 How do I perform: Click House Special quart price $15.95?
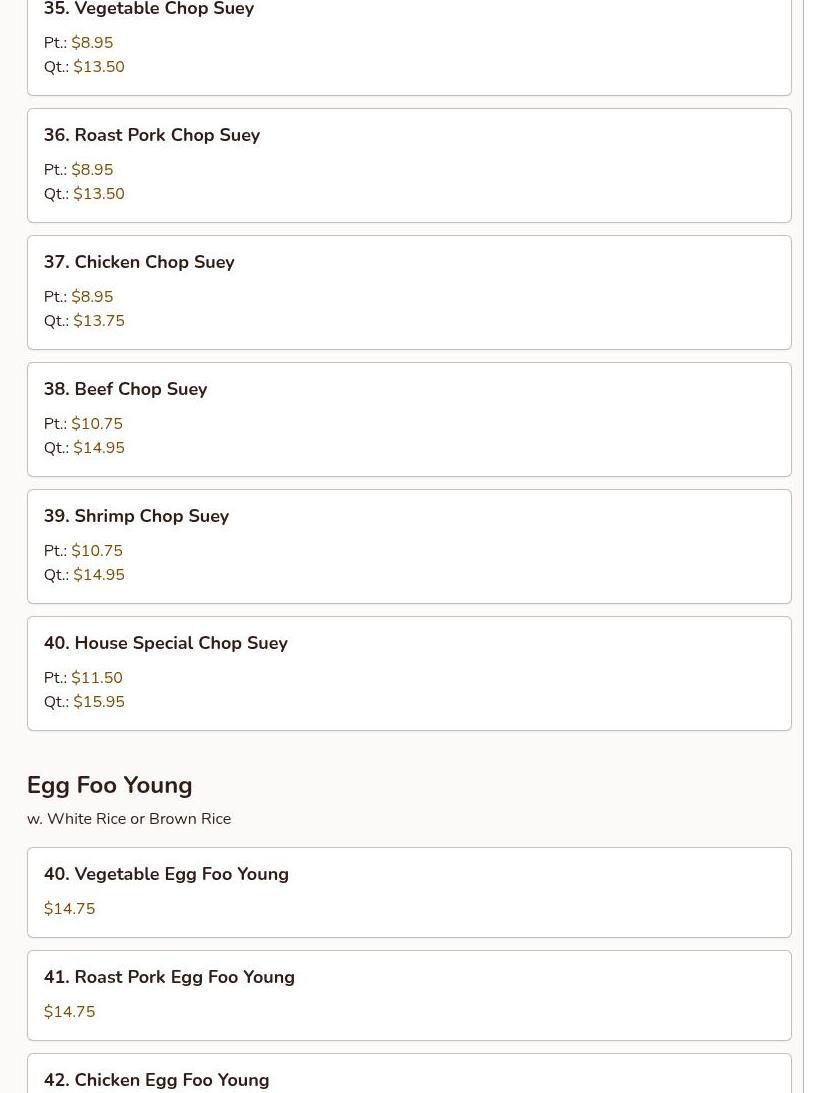(x=99, y=701)
